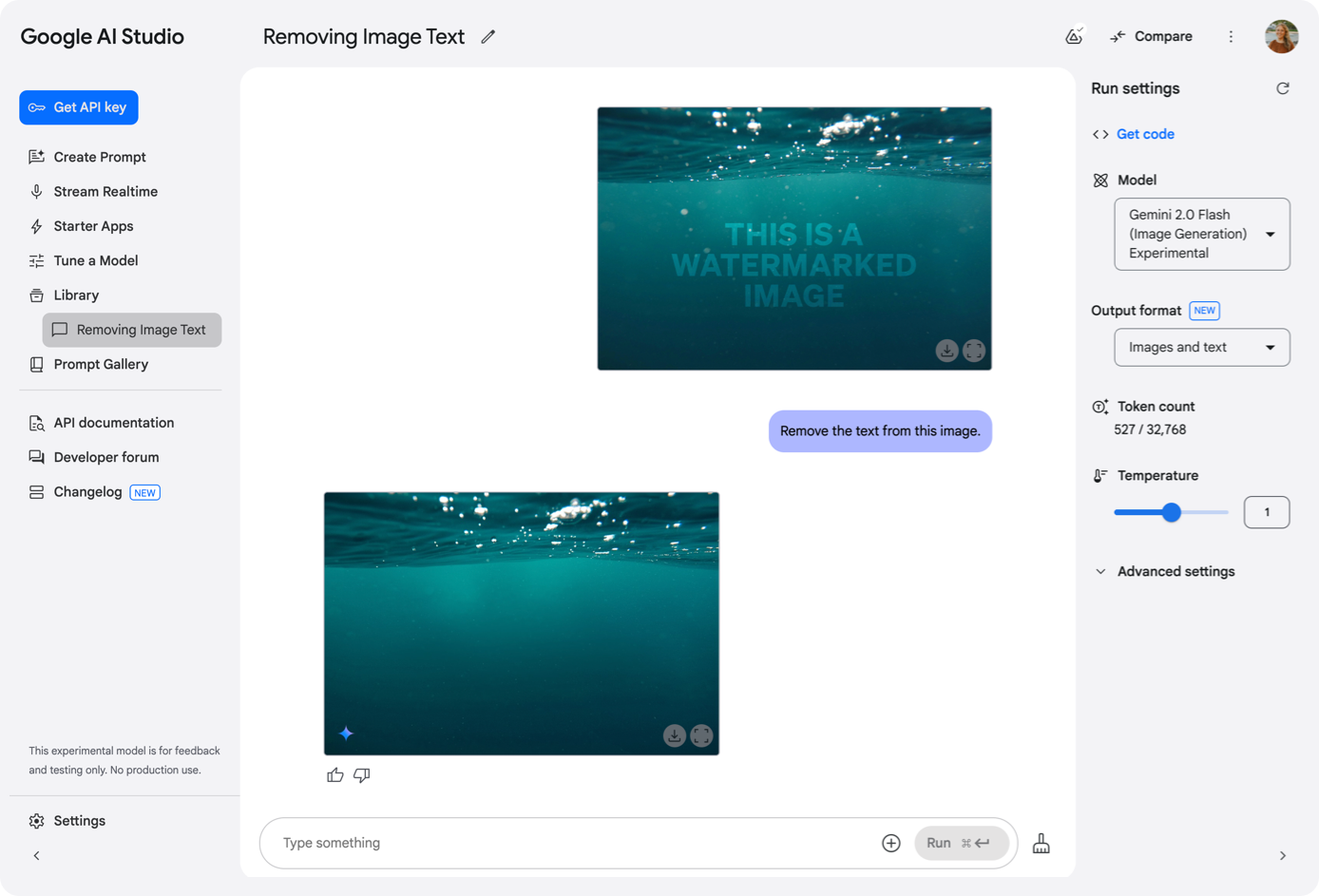This screenshot has height=896, width=1319.
Task: Collapse the run settings panel arrow
Action: click(x=1283, y=856)
